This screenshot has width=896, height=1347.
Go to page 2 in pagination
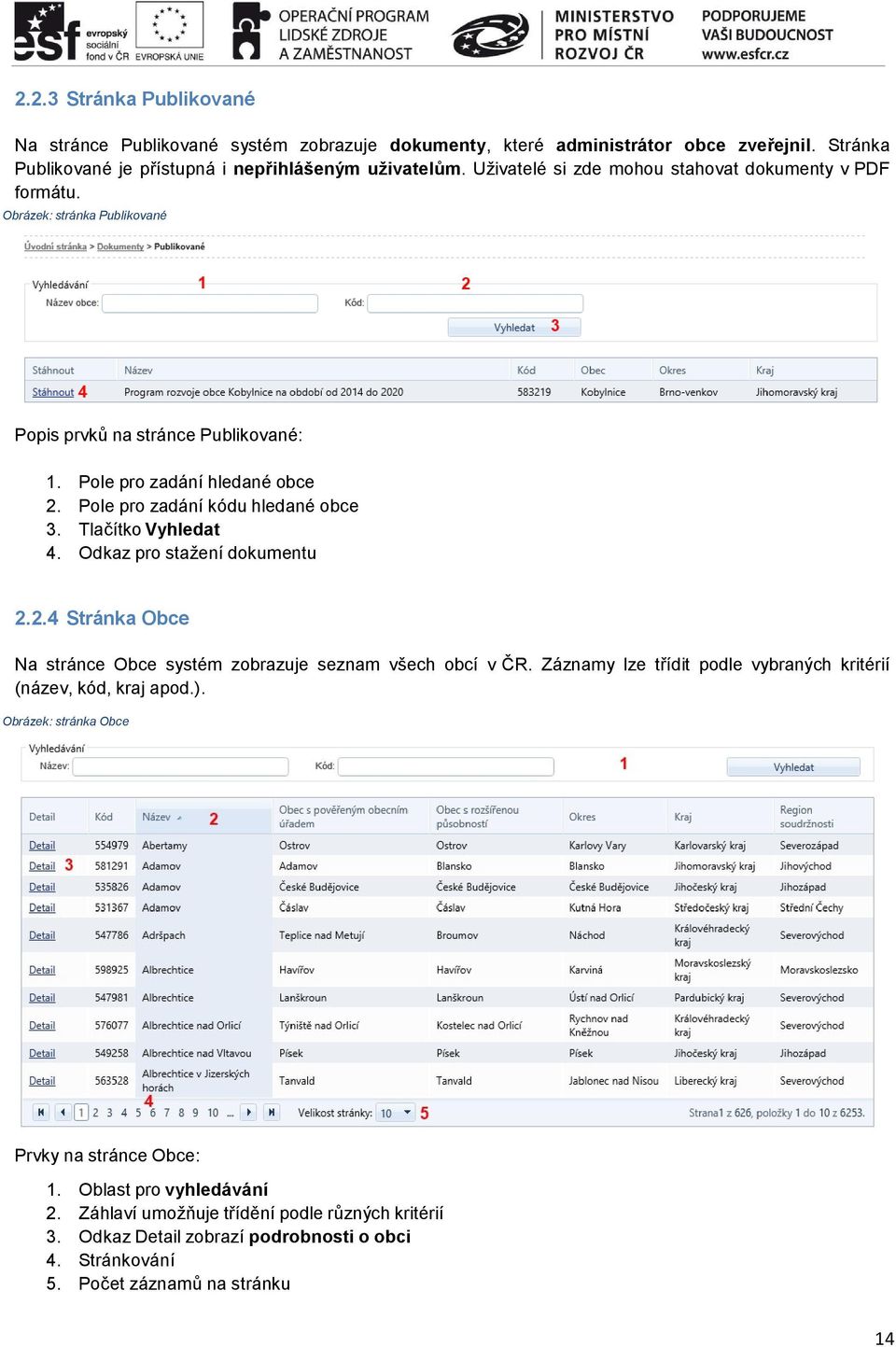point(95,1113)
